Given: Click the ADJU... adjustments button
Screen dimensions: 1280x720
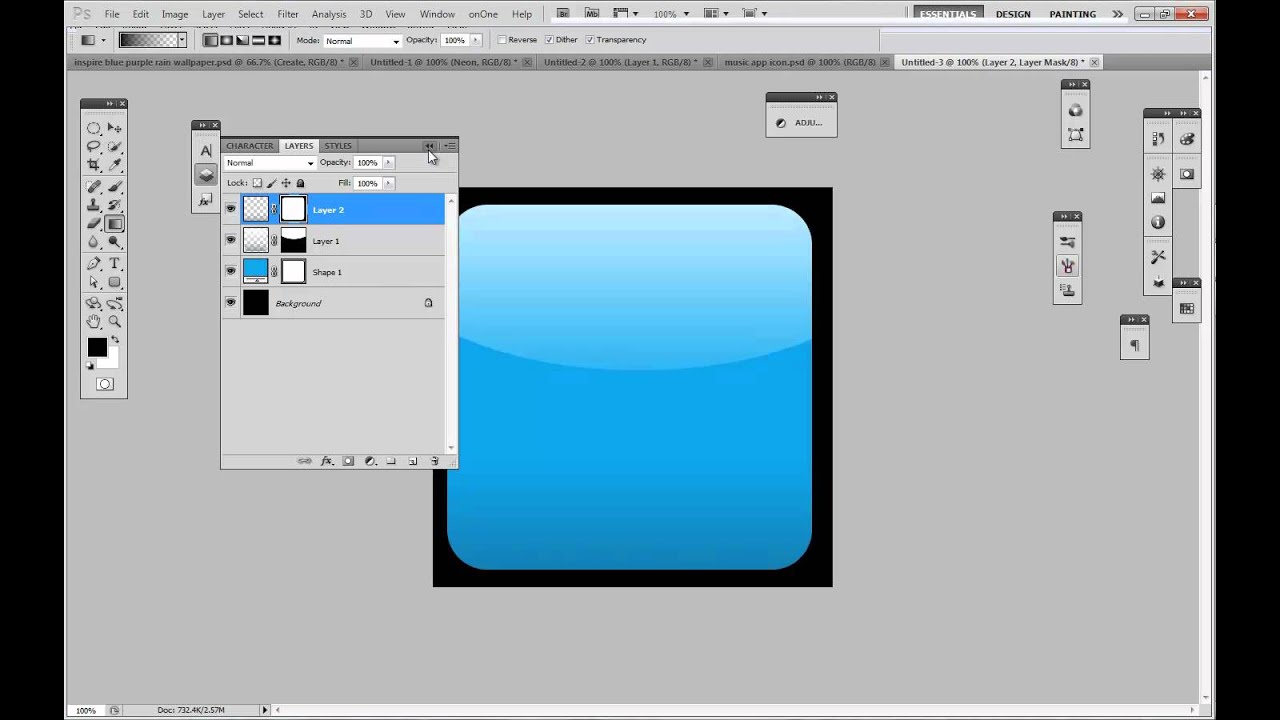Looking at the screenshot, I should [800, 122].
